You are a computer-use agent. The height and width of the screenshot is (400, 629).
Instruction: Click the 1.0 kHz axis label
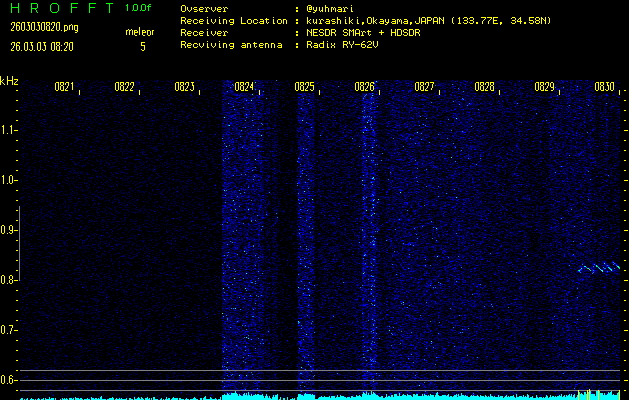(x=7, y=180)
